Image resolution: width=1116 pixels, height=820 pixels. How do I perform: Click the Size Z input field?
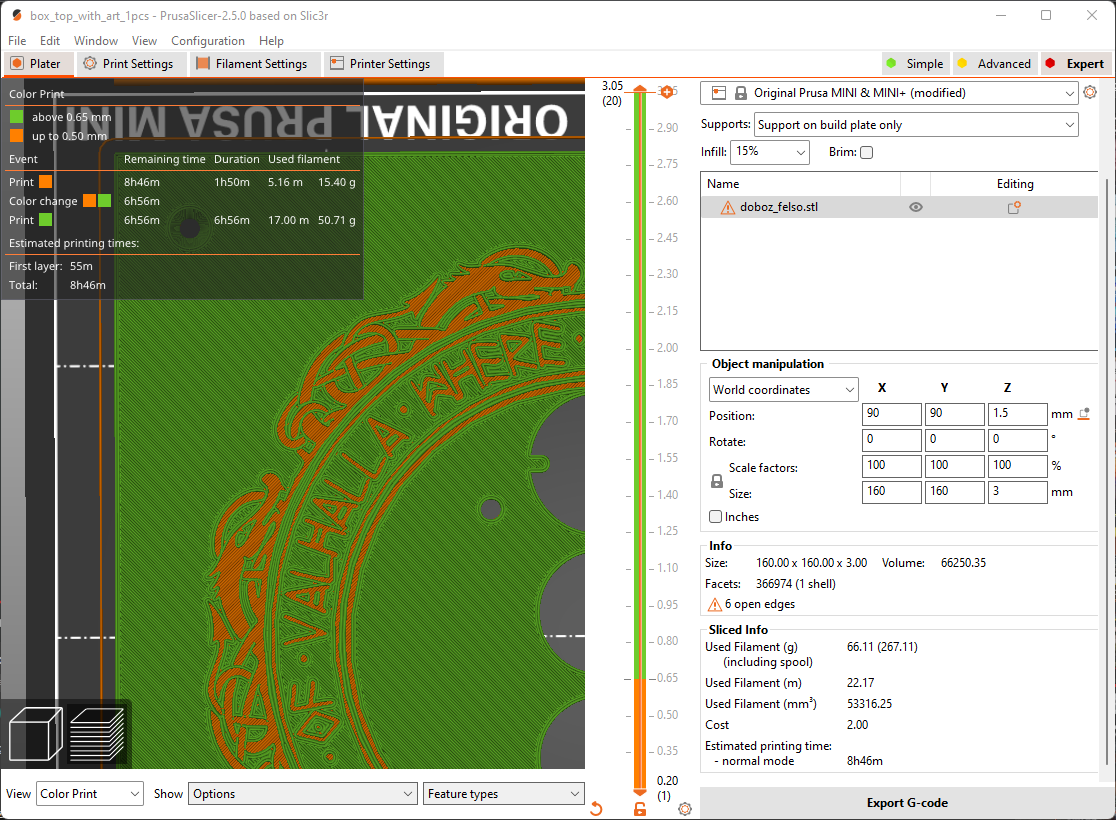(x=1017, y=492)
